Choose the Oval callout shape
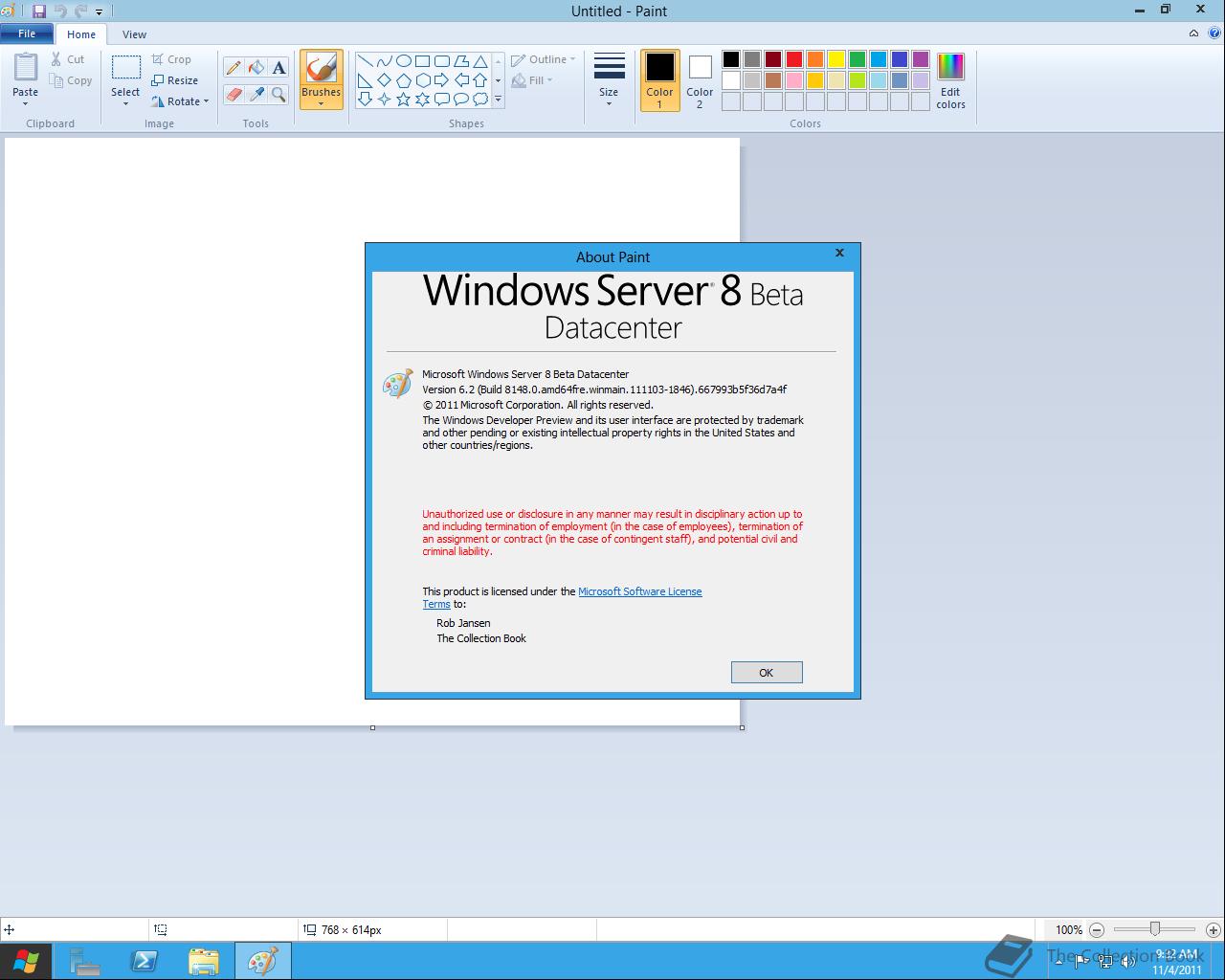1225x980 pixels. (461, 99)
